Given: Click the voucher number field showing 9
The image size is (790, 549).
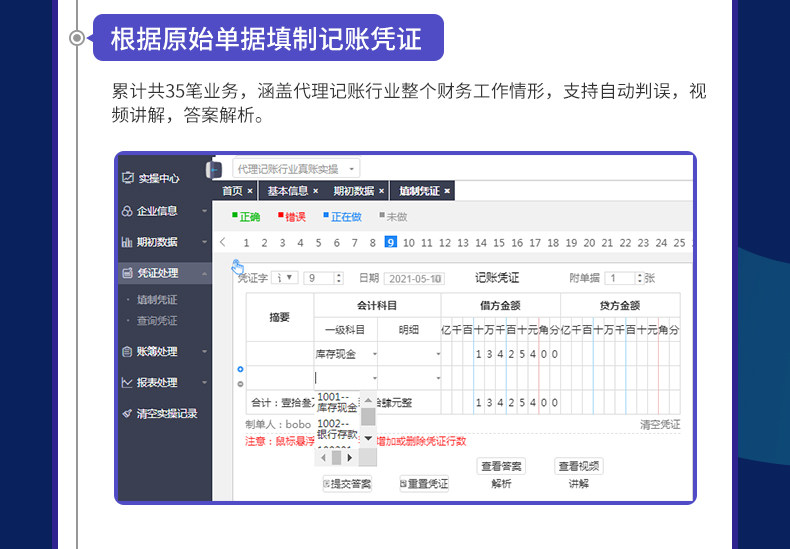Looking at the screenshot, I should (x=319, y=278).
